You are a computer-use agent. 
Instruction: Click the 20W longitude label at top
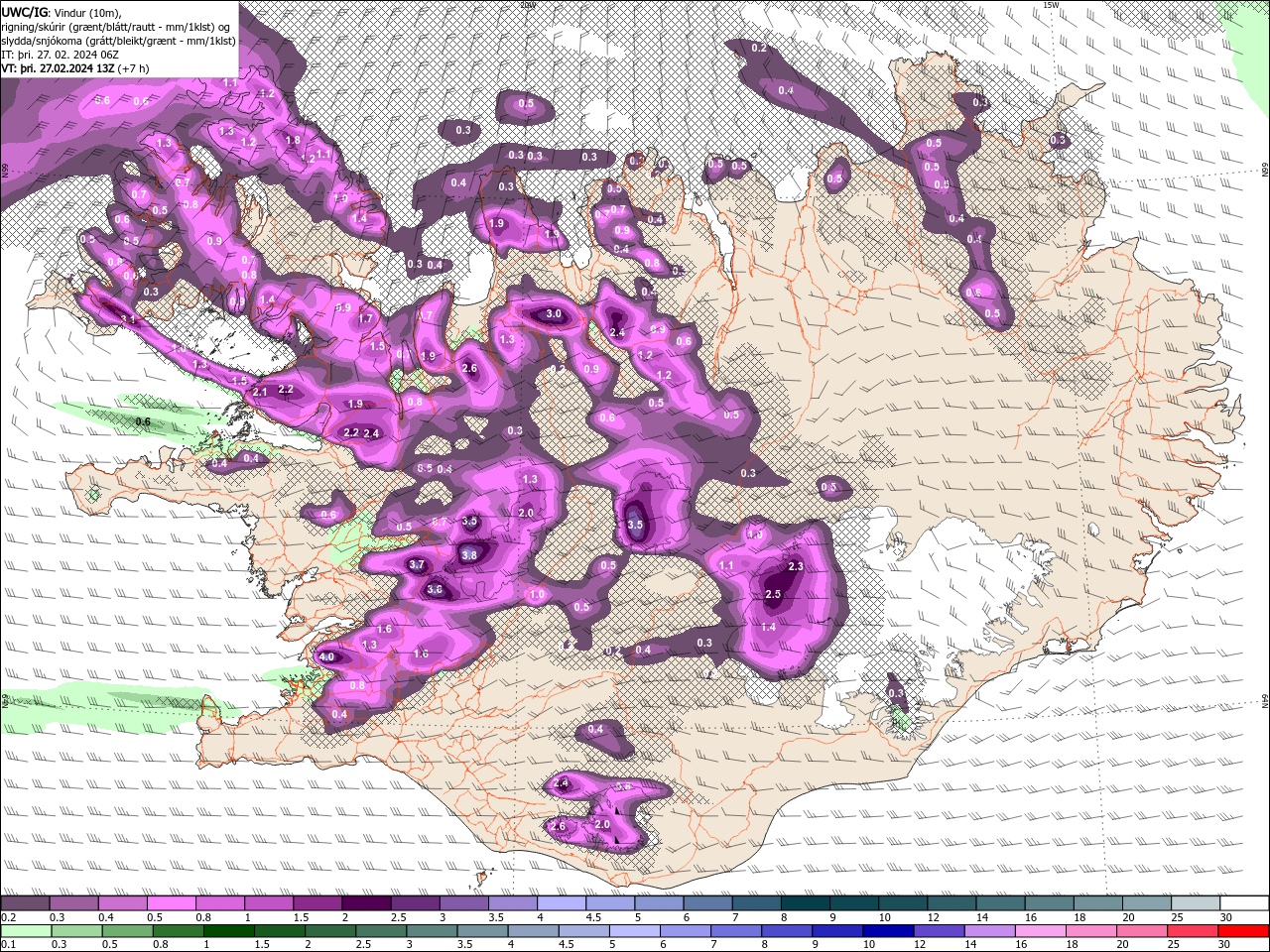(527, 5)
